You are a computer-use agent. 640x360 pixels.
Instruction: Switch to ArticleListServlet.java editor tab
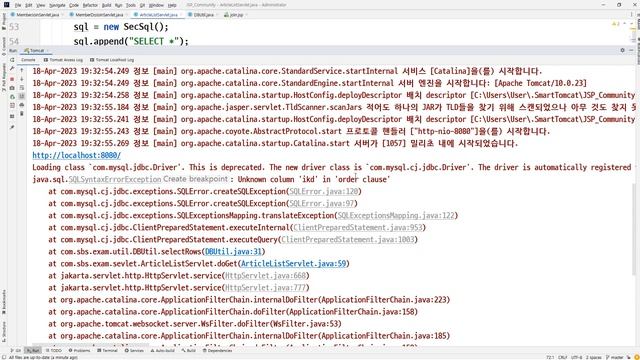pyautogui.click(x=158, y=15)
